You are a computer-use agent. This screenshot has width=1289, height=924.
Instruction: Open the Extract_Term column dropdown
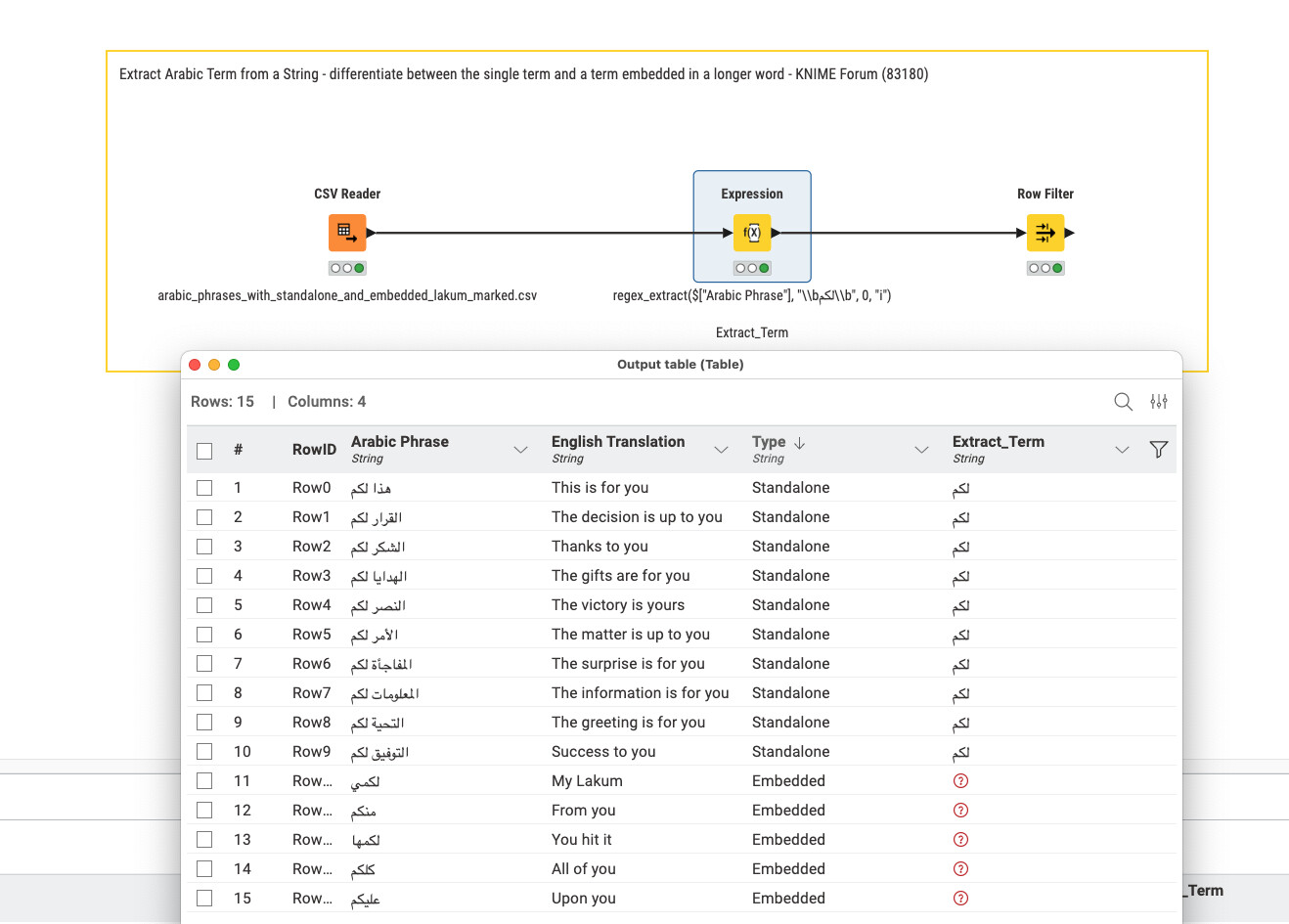pyautogui.click(x=1122, y=449)
